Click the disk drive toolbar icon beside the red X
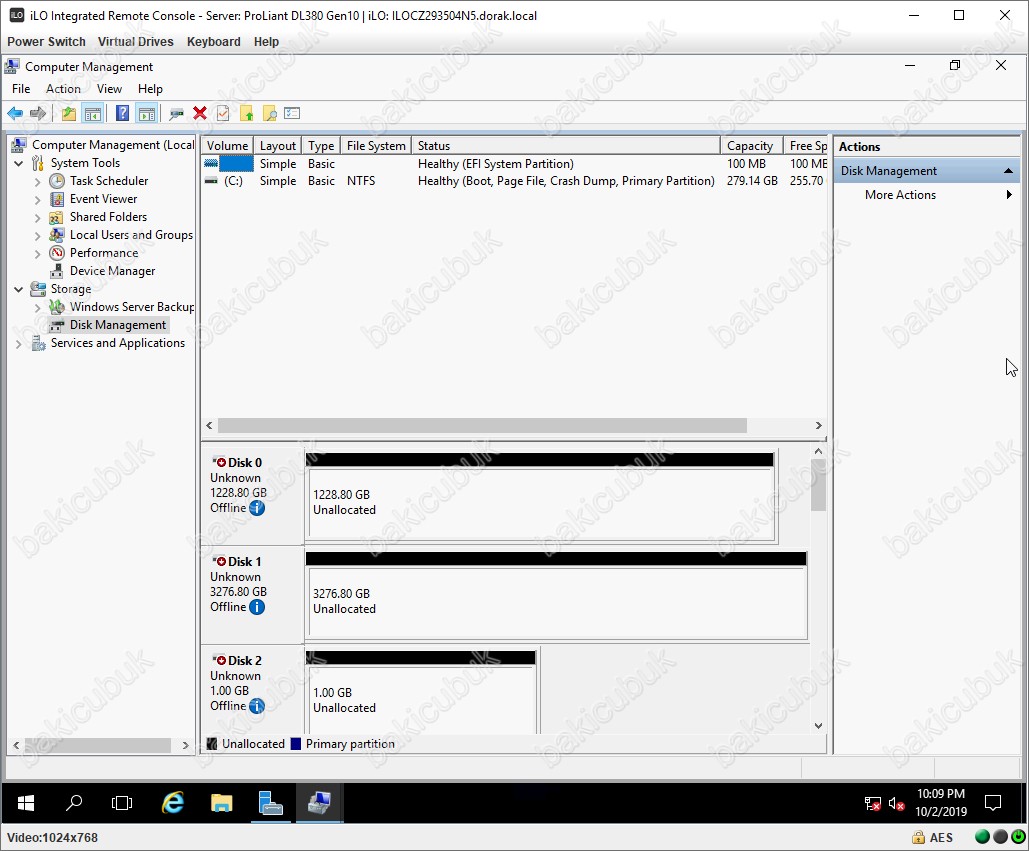 [176, 114]
